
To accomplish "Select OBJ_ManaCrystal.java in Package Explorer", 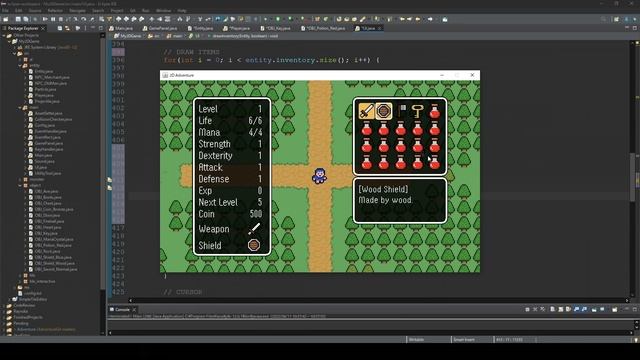I will 54,239.
